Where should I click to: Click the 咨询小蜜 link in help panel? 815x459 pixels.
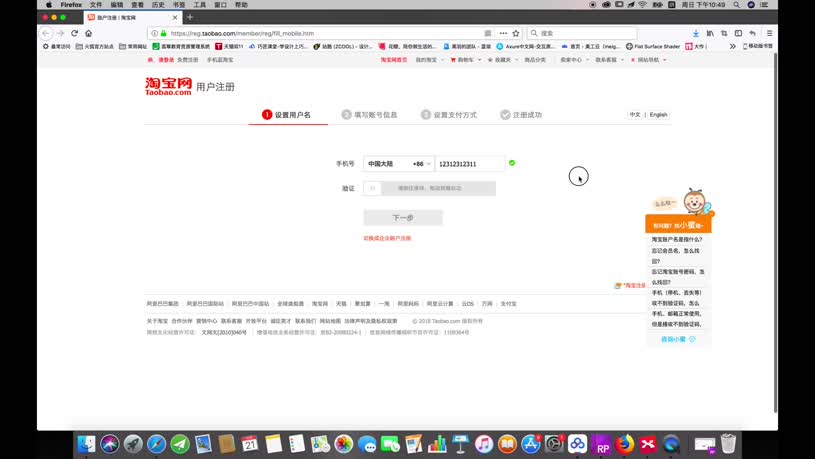[678, 339]
